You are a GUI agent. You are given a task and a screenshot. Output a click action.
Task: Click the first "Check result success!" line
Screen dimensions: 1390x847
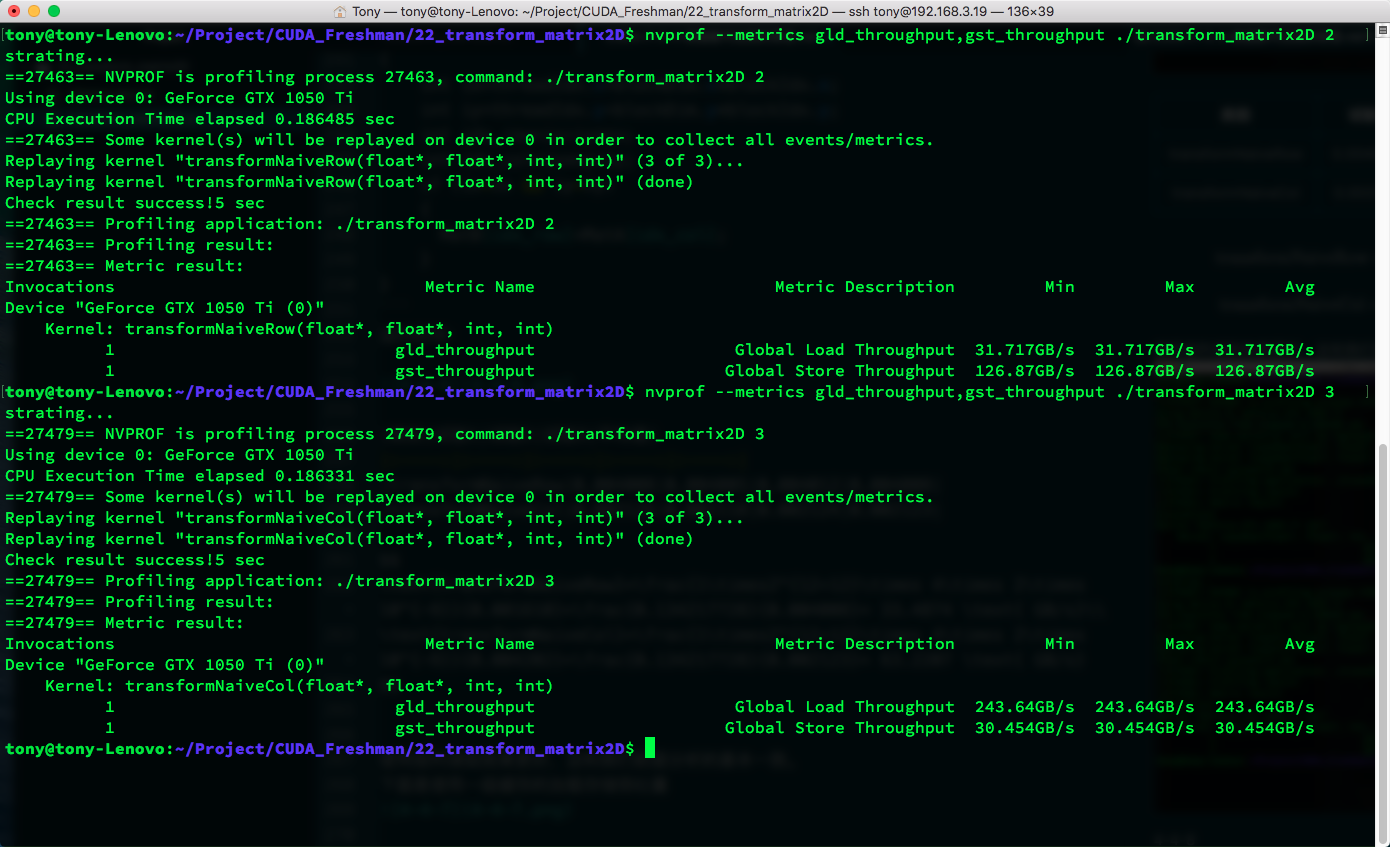pyautogui.click(x=134, y=203)
